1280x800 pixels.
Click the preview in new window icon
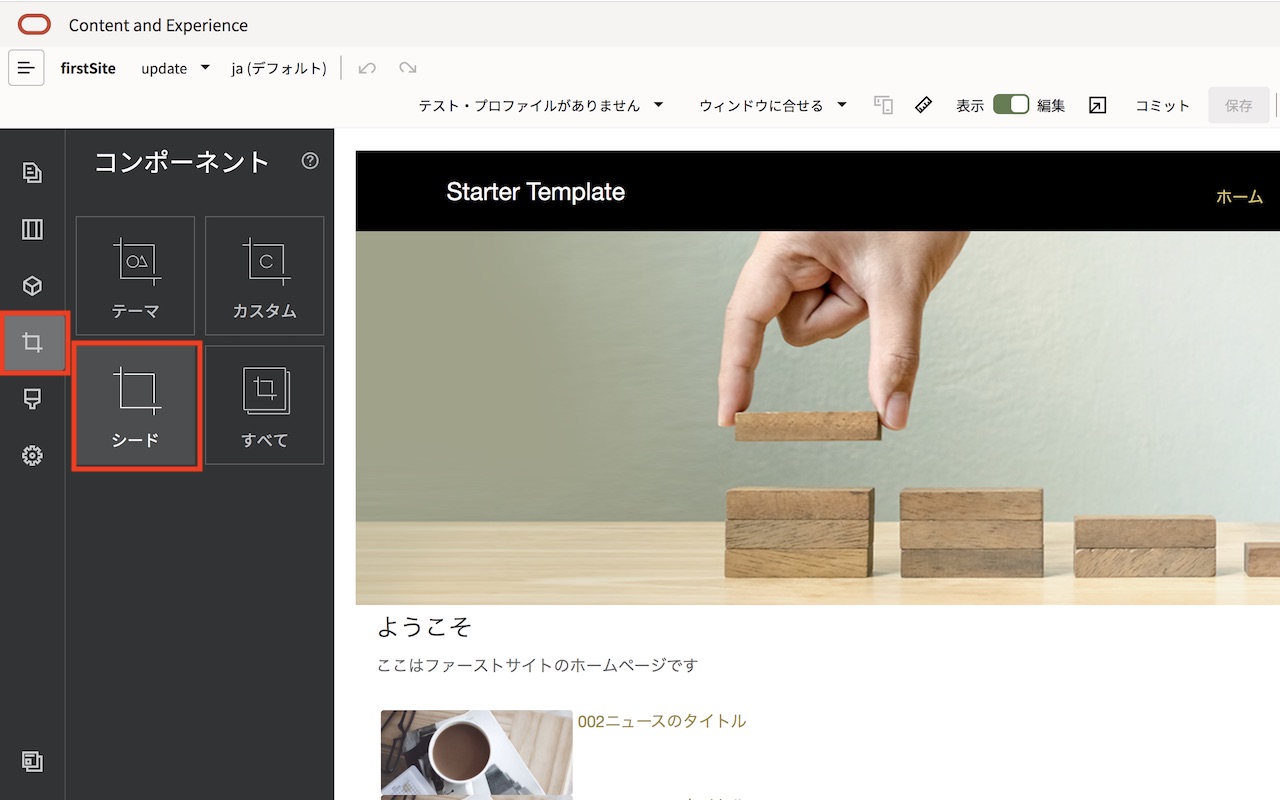coord(1097,104)
